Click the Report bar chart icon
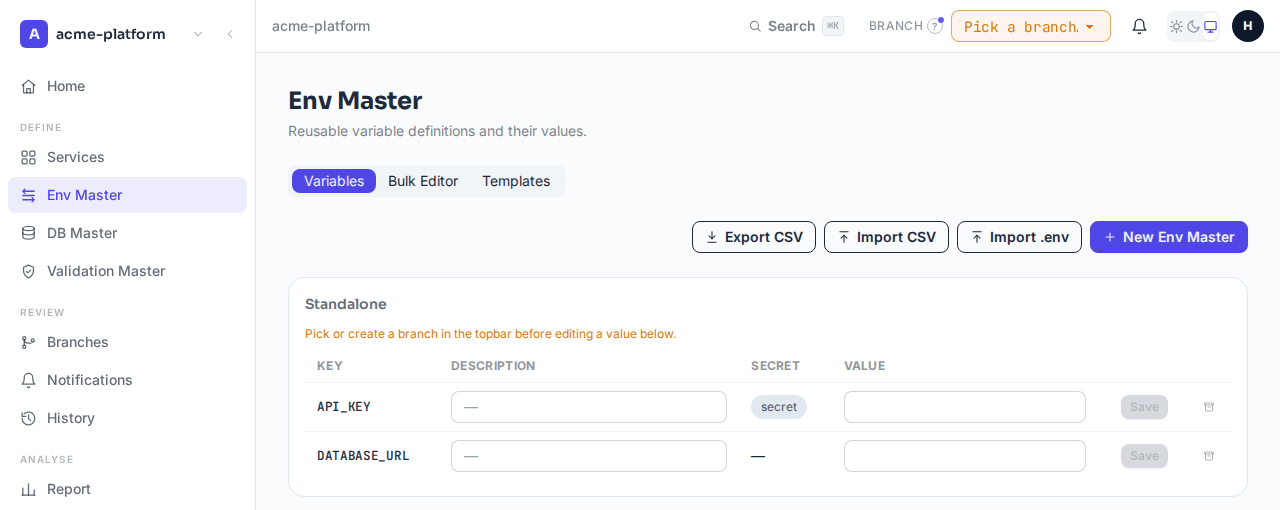Image resolution: width=1280 pixels, height=510 pixels. 28,489
